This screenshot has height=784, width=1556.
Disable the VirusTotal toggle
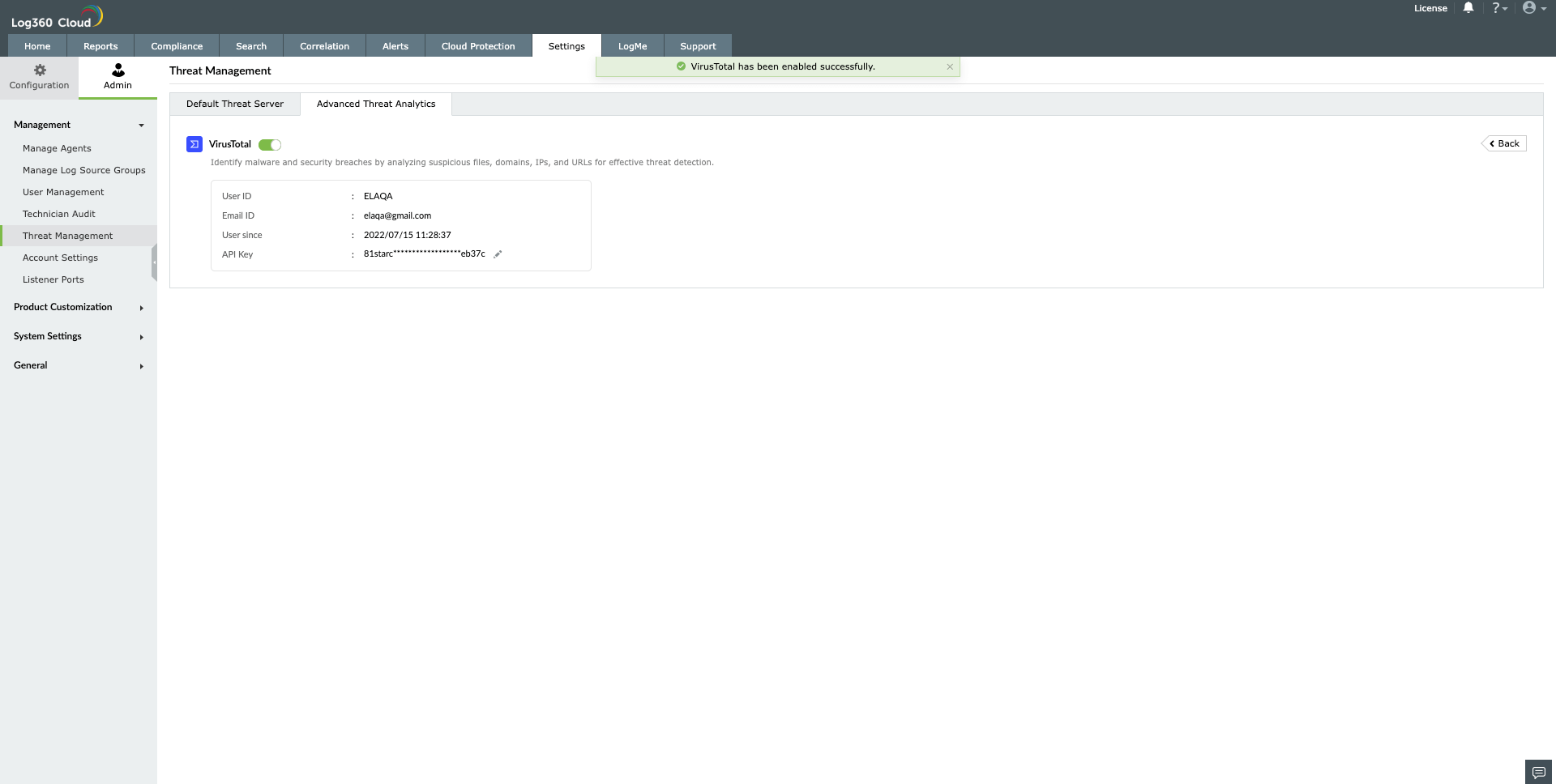(x=270, y=145)
